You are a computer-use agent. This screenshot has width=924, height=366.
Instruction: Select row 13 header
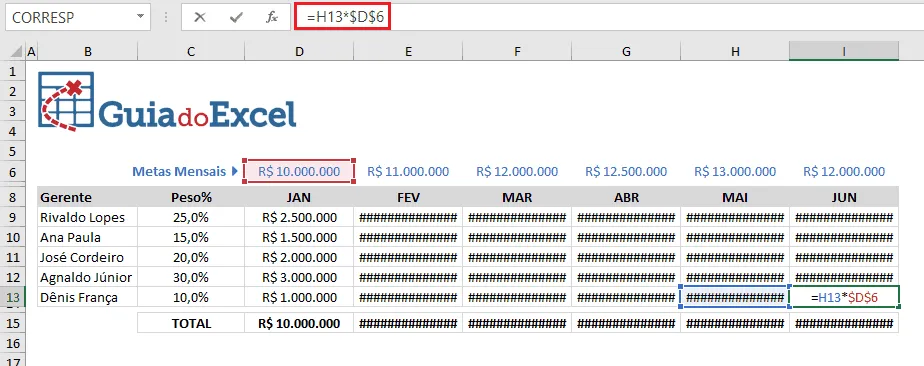[x=12, y=297]
